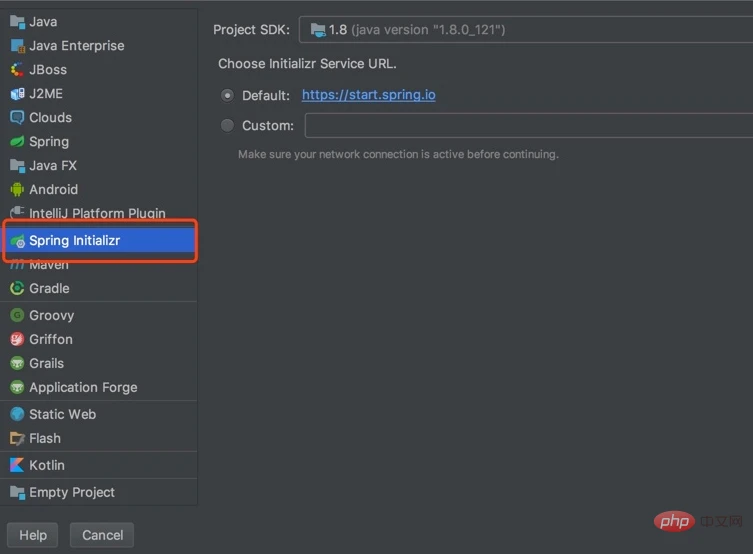
Task: Click the IntelliJ Platform Plugin icon
Action: click(x=17, y=212)
